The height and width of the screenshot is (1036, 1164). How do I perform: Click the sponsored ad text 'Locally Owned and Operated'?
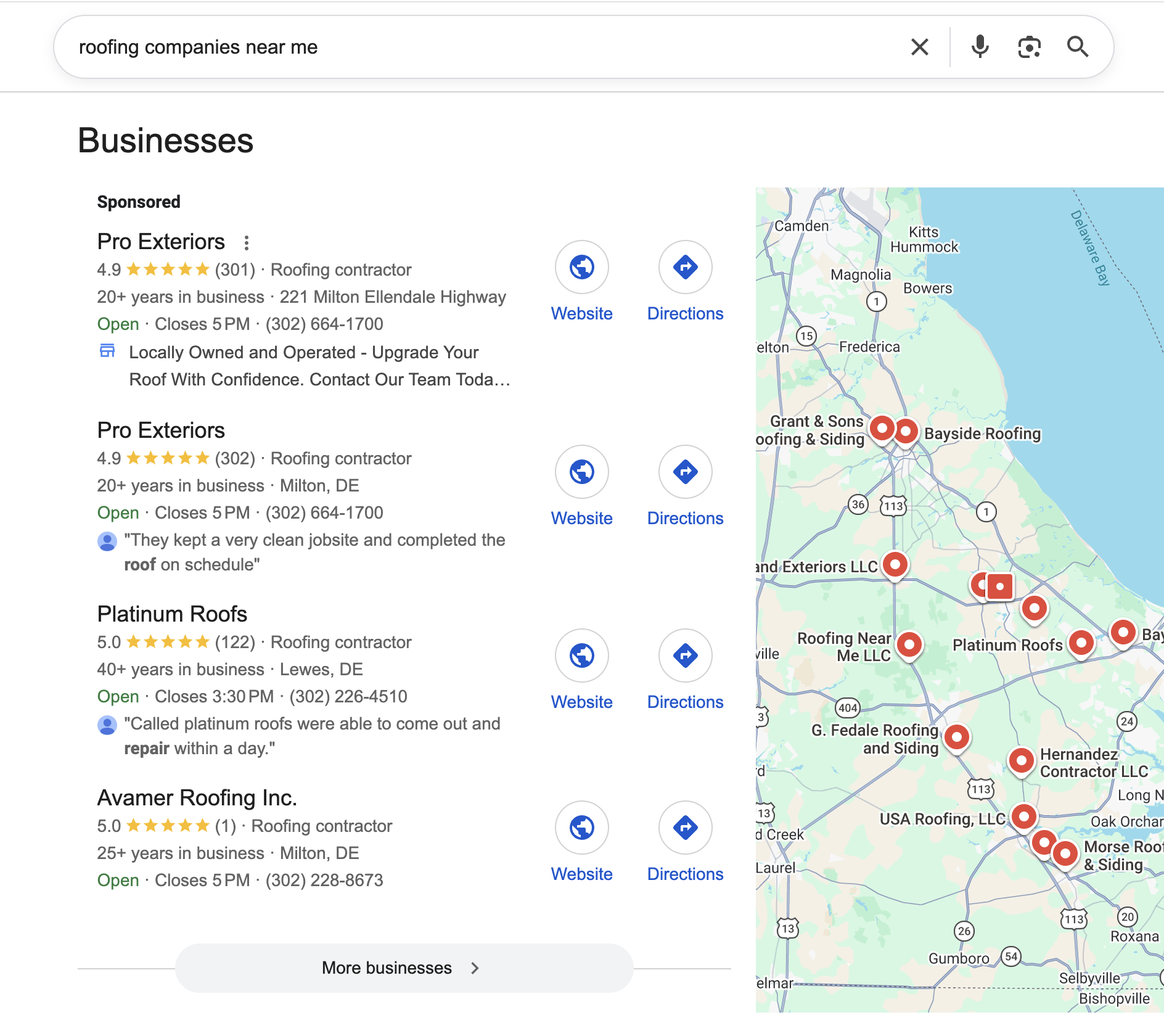242,352
